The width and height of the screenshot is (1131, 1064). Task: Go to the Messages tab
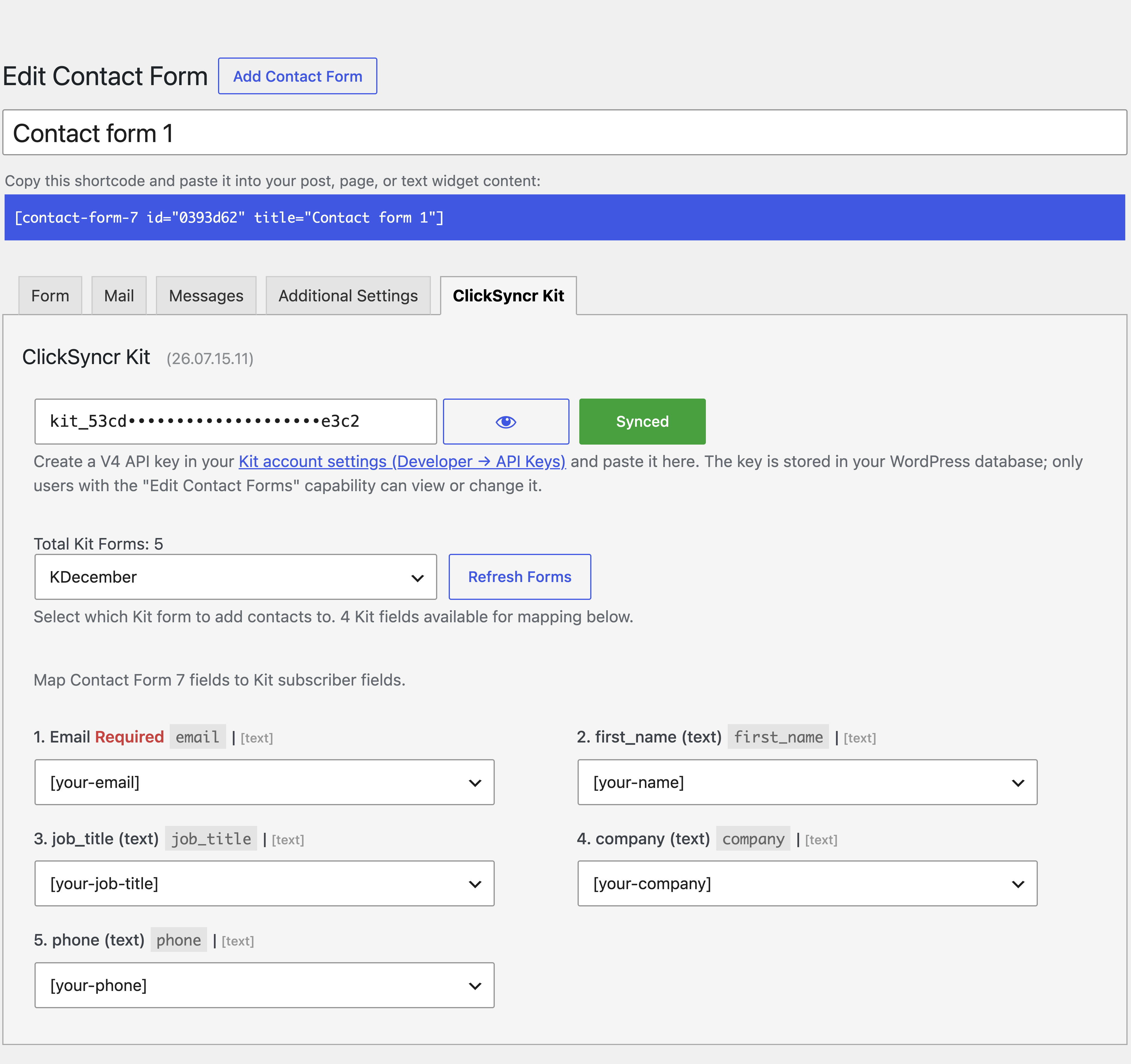coord(206,296)
